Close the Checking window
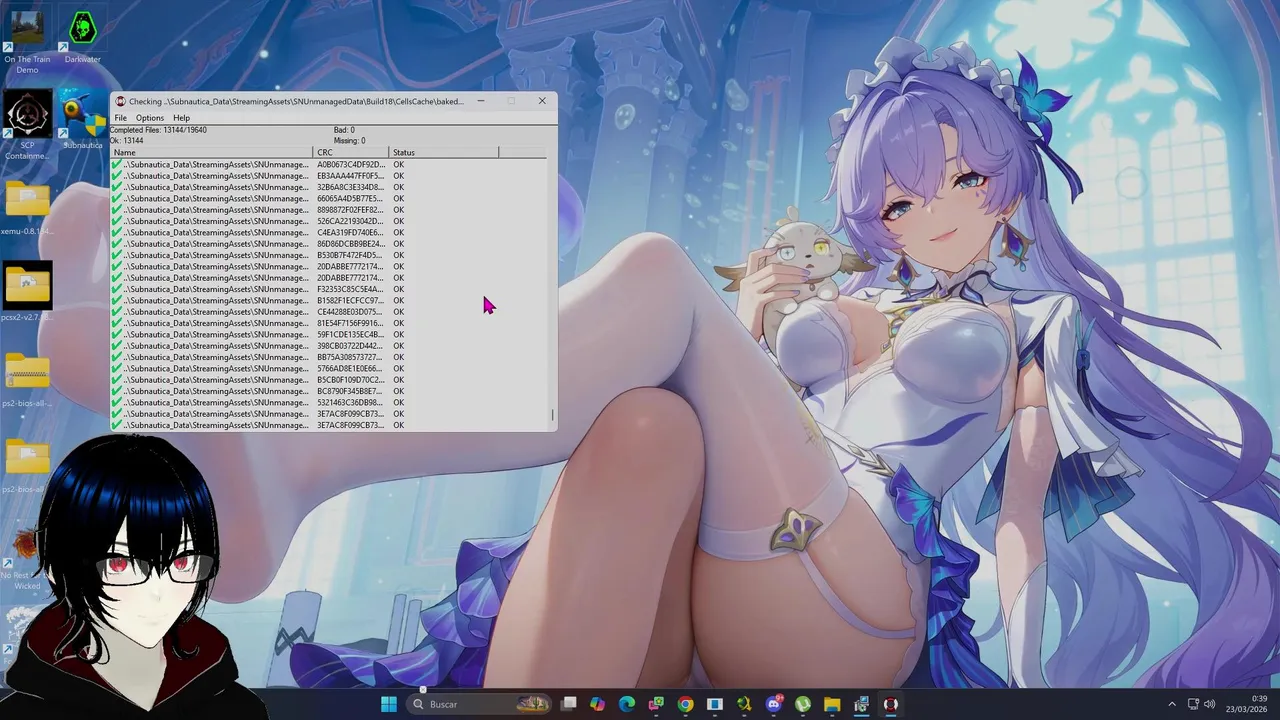 542,101
